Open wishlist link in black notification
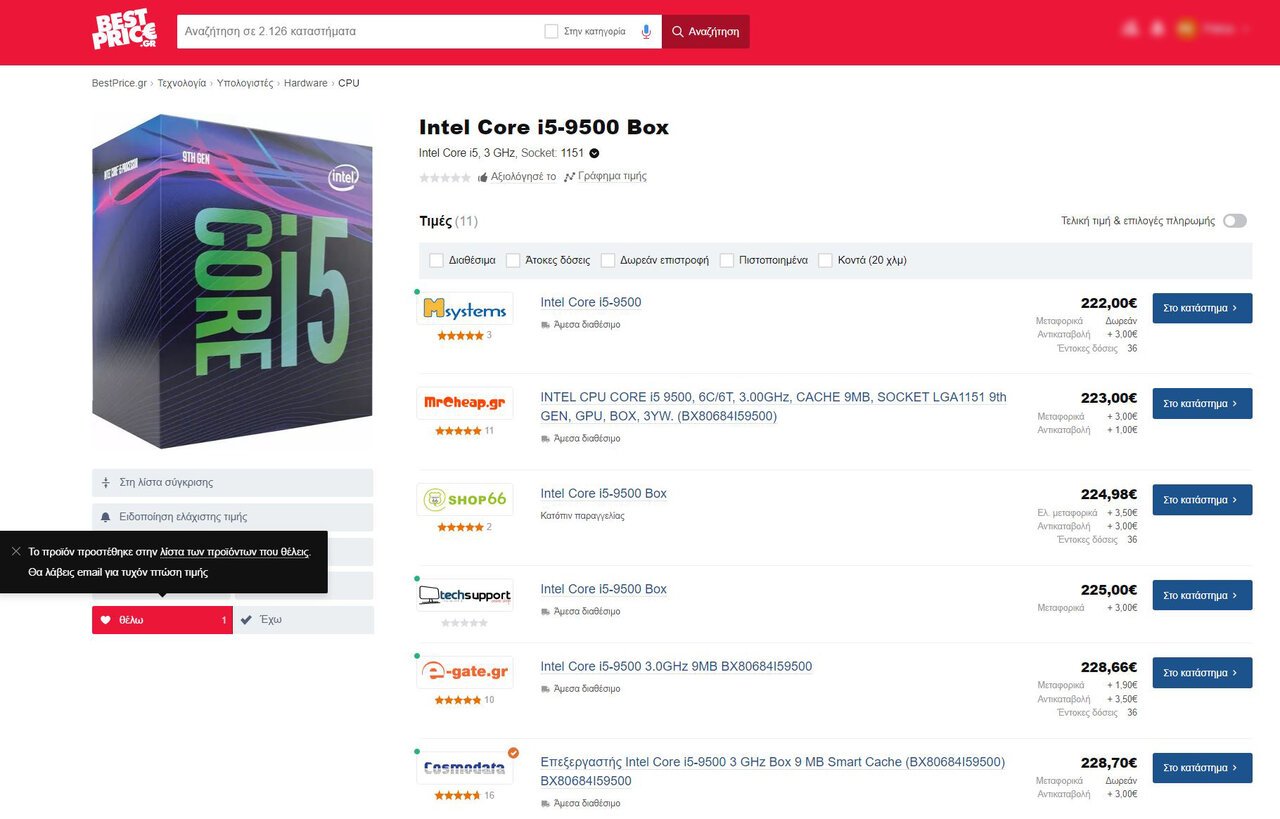This screenshot has width=1280, height=819. [x=235, y=552]
